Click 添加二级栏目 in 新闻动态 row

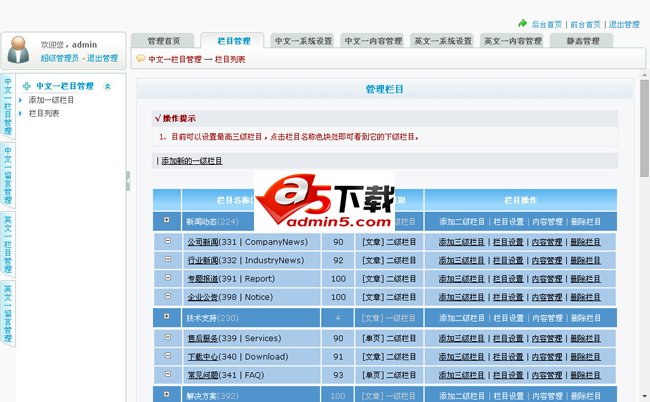[462, 222]
